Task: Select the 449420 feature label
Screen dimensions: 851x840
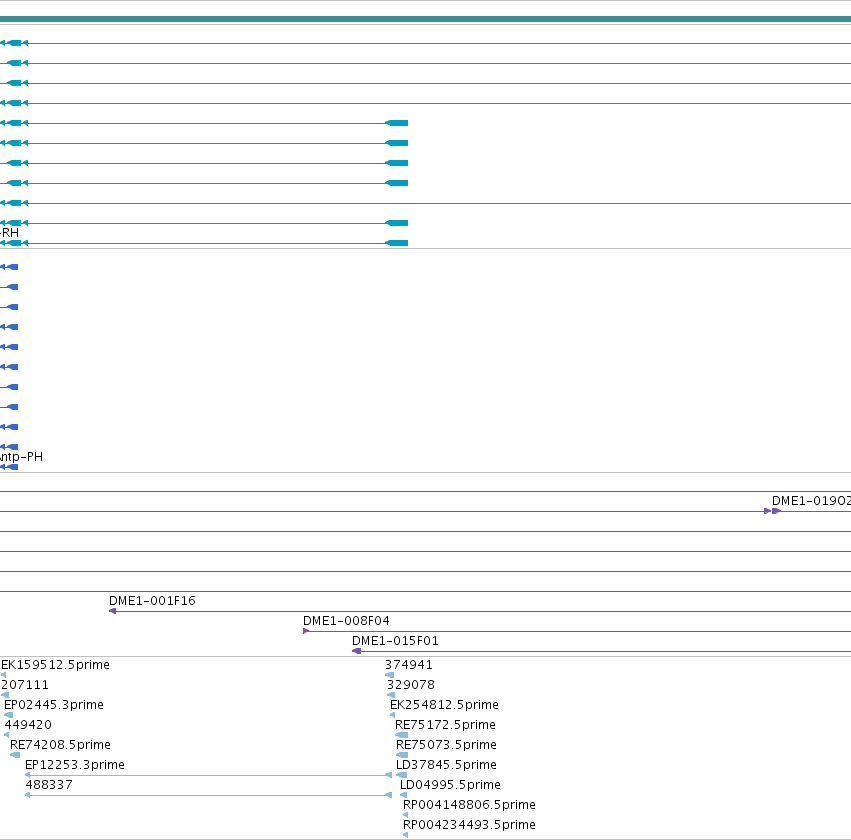Action: tap(28, 725)
